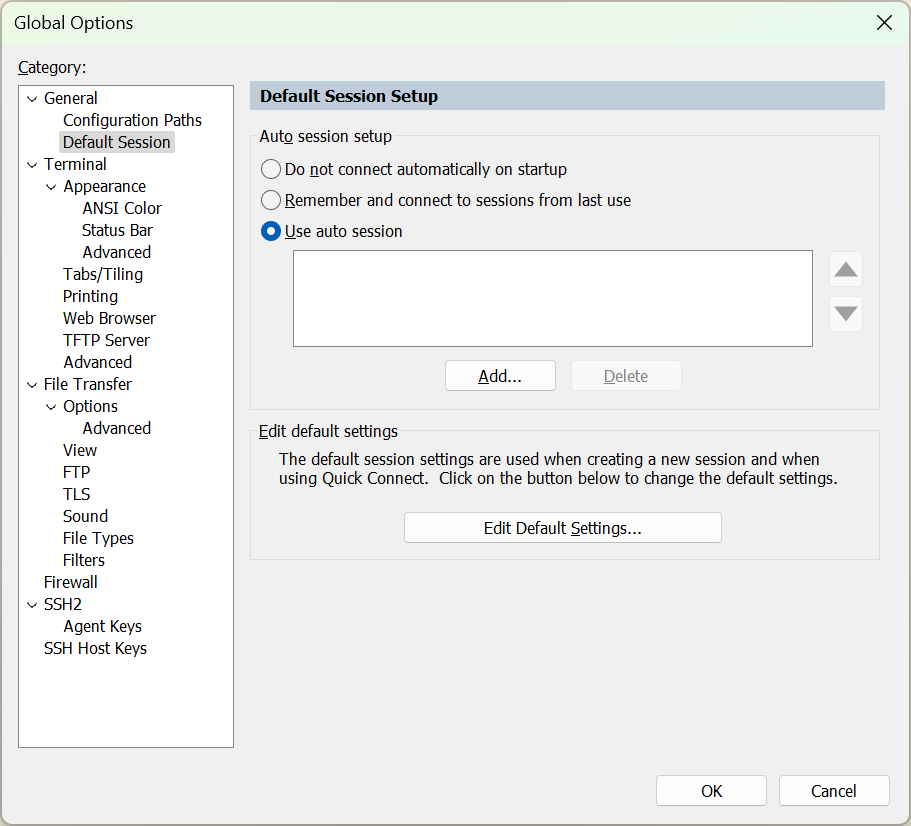
Task: Click Edit Default Settings button
Action: [x=562, y=528]
